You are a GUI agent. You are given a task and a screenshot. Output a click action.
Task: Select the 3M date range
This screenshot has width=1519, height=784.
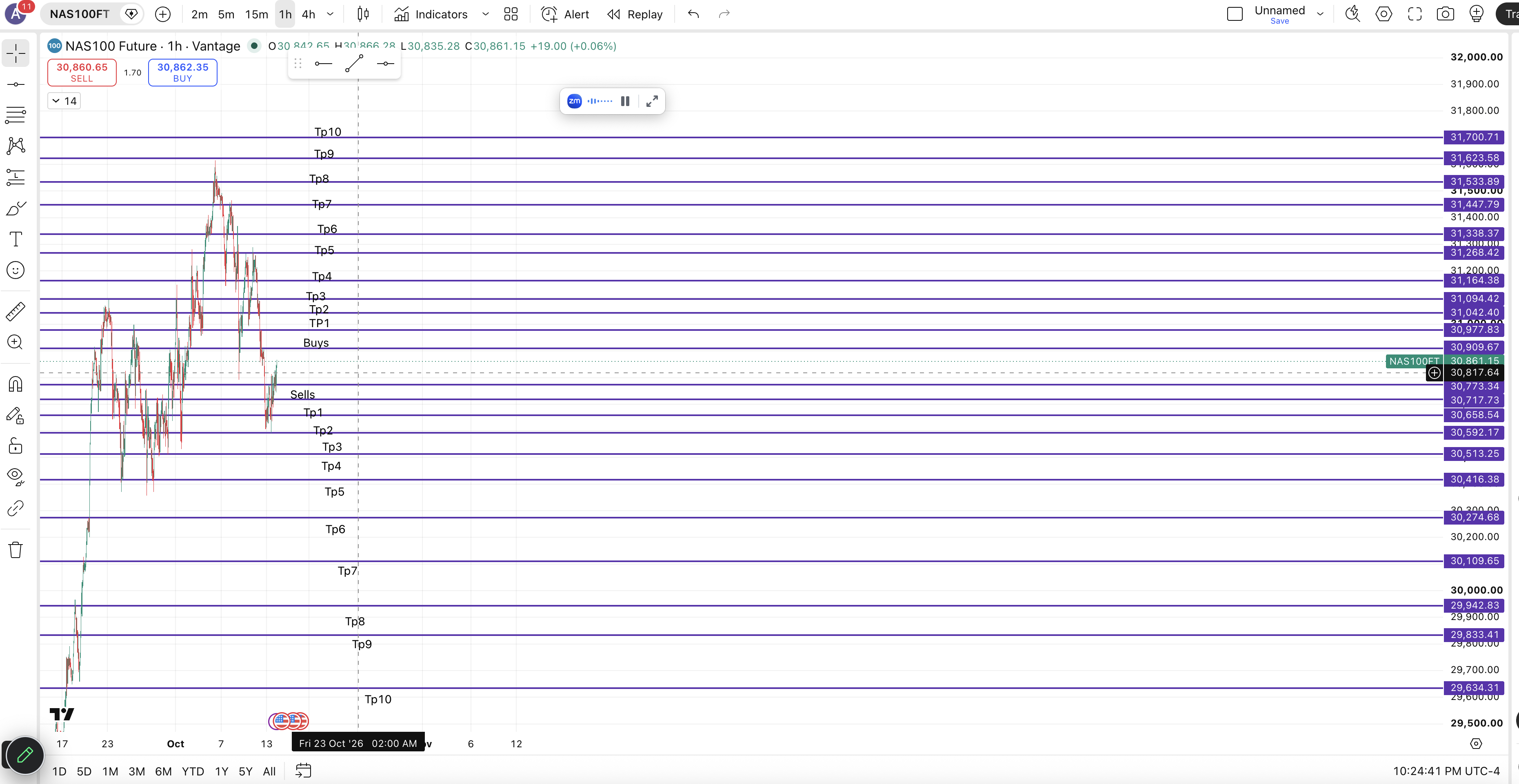[137, 771]
